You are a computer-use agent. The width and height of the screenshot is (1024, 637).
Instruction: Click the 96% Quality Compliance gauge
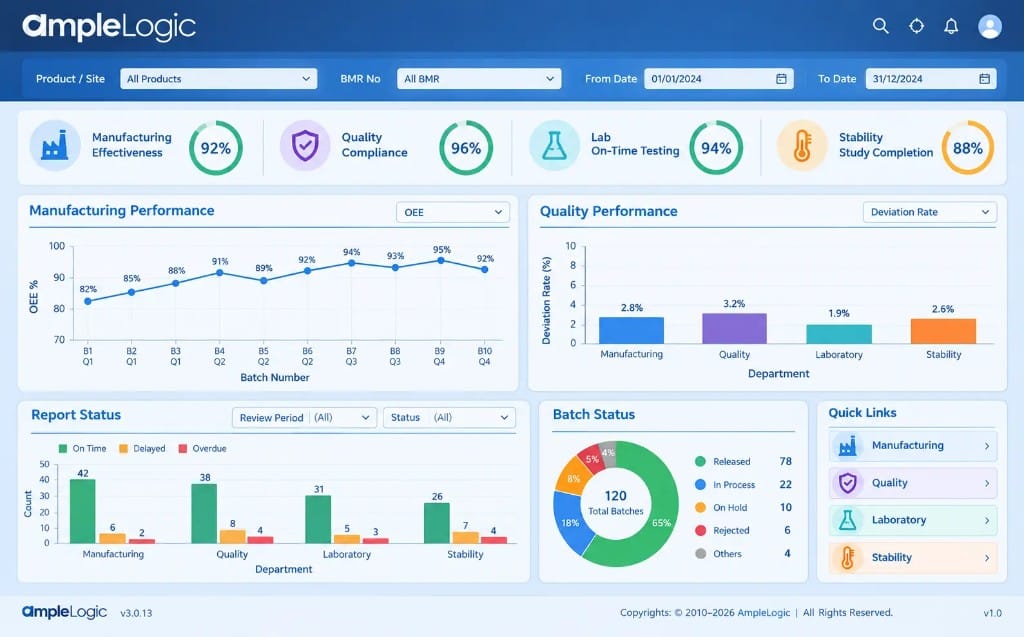tap(466, 148)
